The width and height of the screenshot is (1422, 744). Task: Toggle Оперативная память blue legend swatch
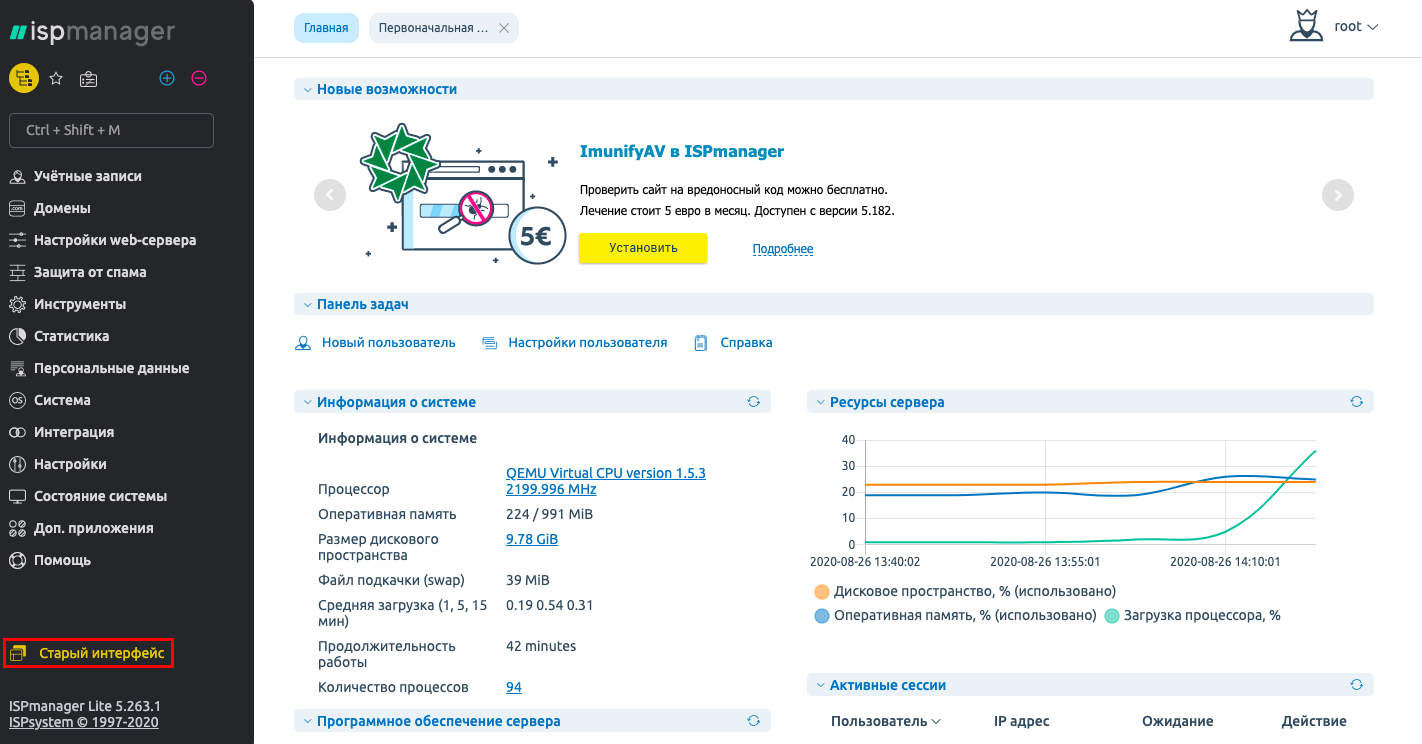(x=823, y=615)
